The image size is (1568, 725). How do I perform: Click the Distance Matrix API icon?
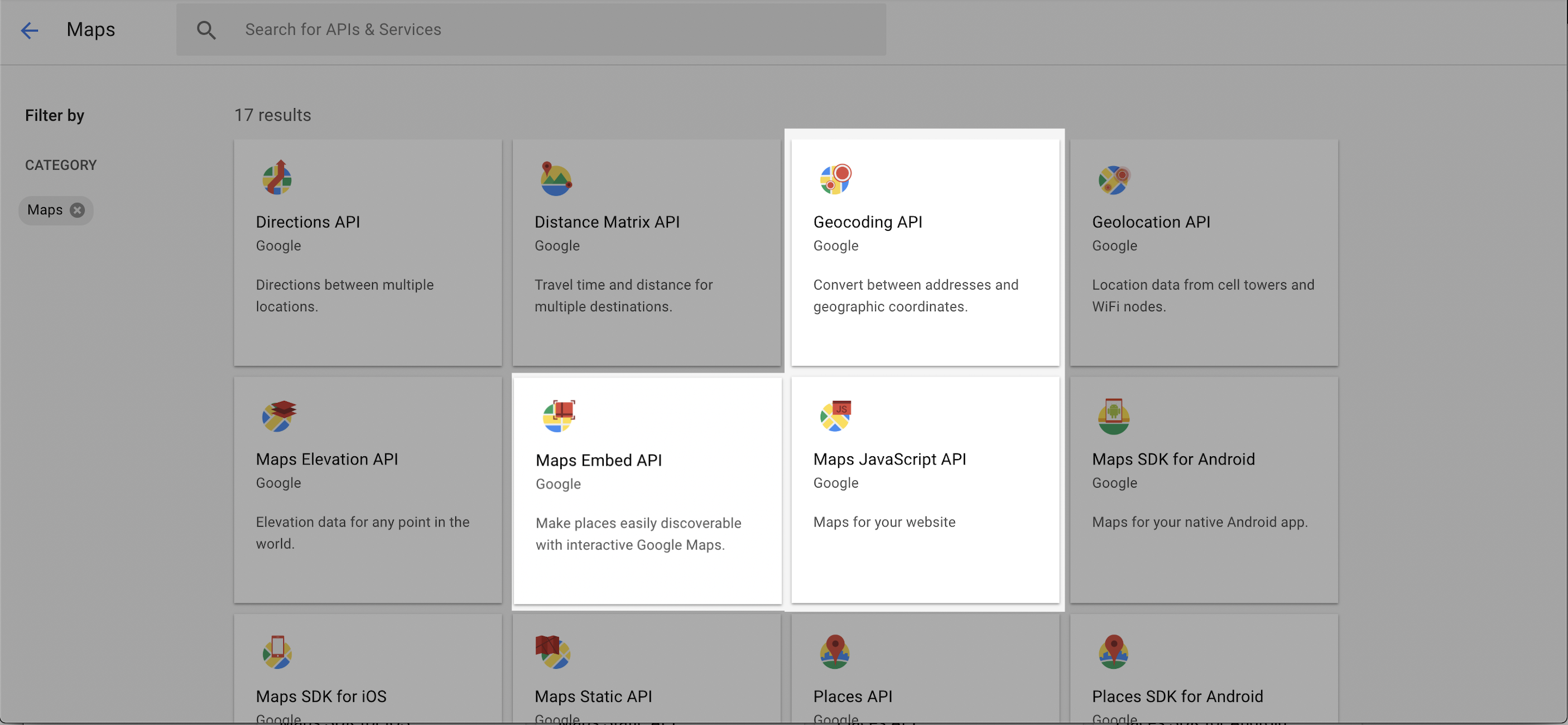[556, 178]
